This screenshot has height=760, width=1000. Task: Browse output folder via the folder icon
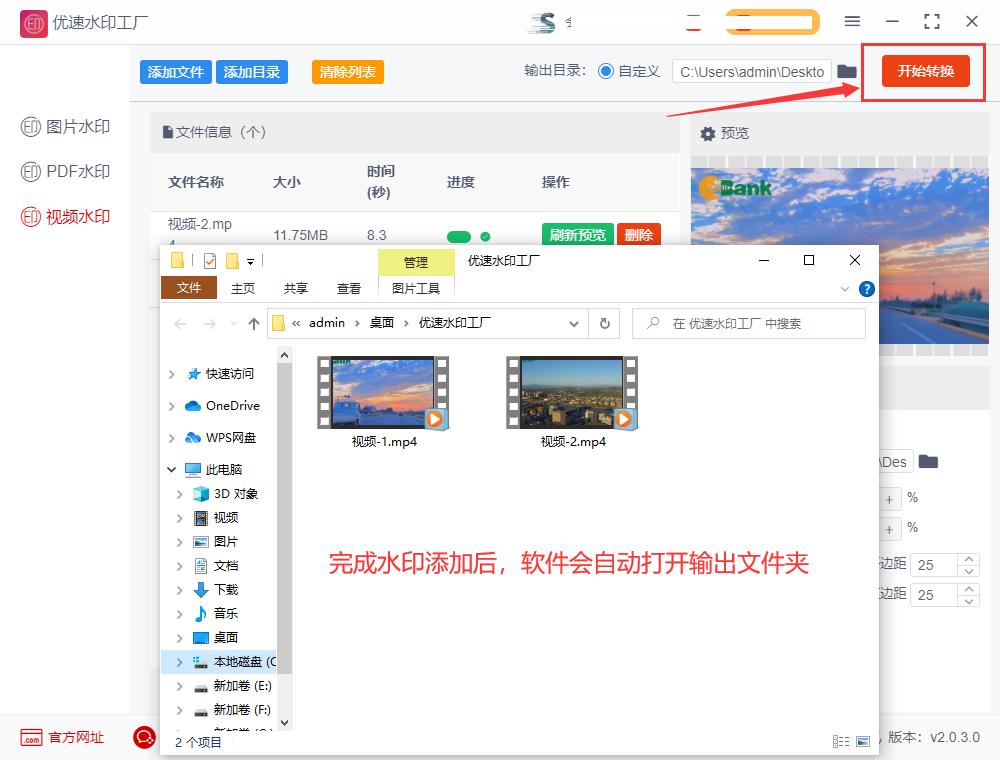point(847,71)
